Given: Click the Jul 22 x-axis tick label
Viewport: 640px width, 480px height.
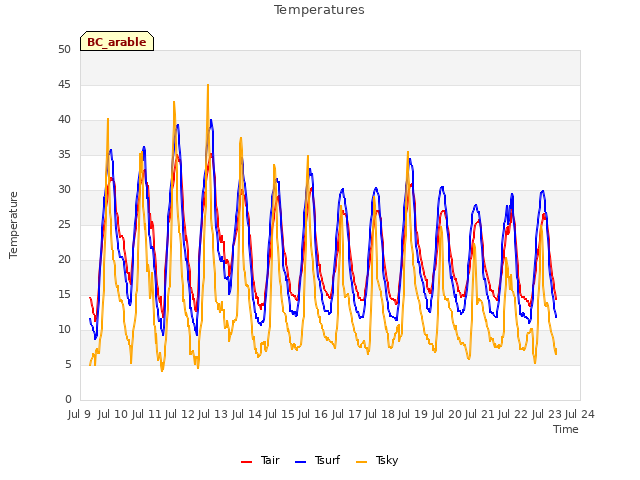Looking at the screenshot, I should coord(513,414).
